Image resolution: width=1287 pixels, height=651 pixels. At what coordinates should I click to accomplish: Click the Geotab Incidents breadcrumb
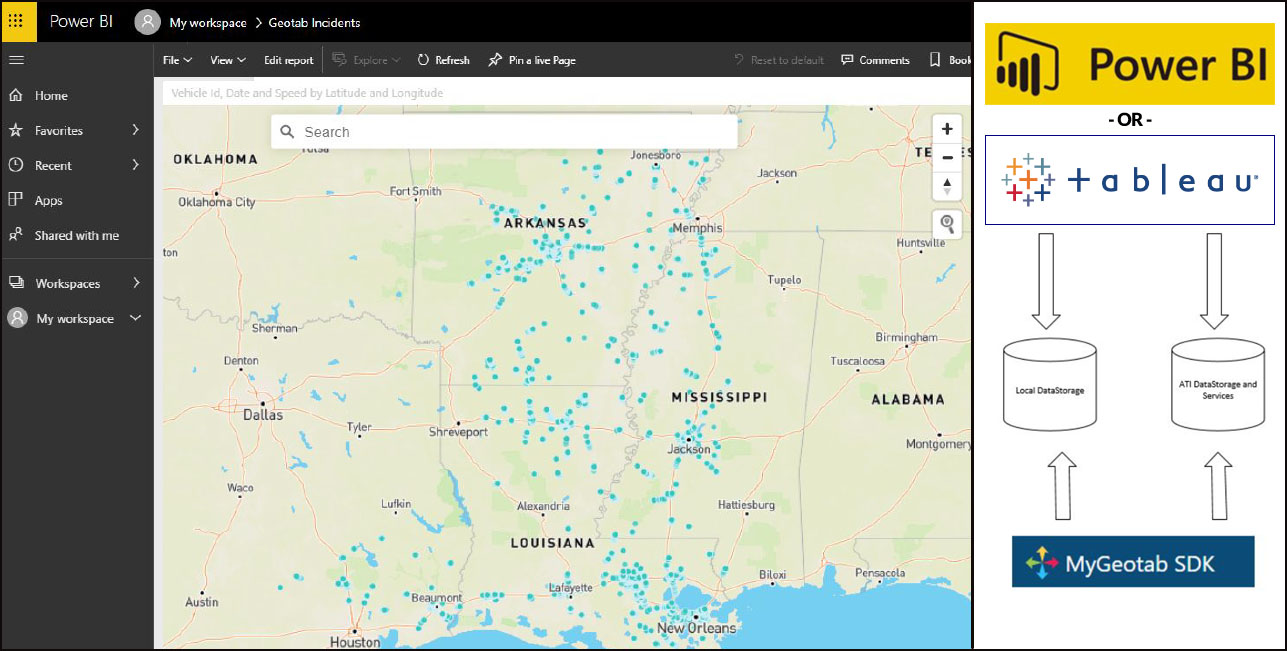click(314, 22)
